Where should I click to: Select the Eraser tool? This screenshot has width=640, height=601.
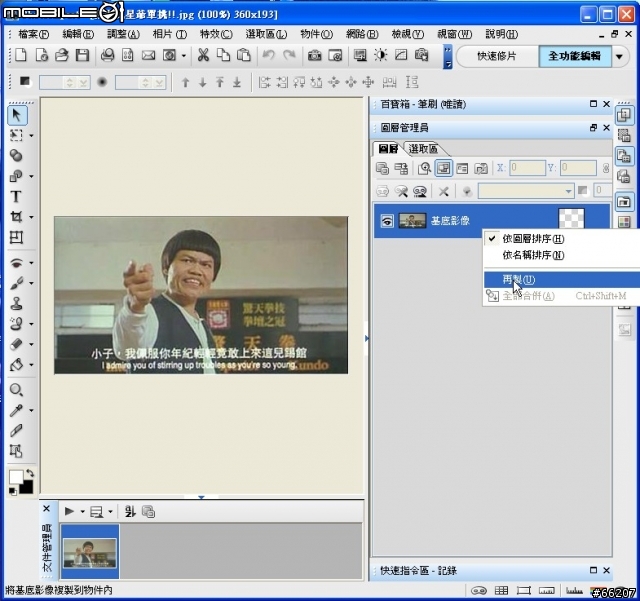point(16,344)
